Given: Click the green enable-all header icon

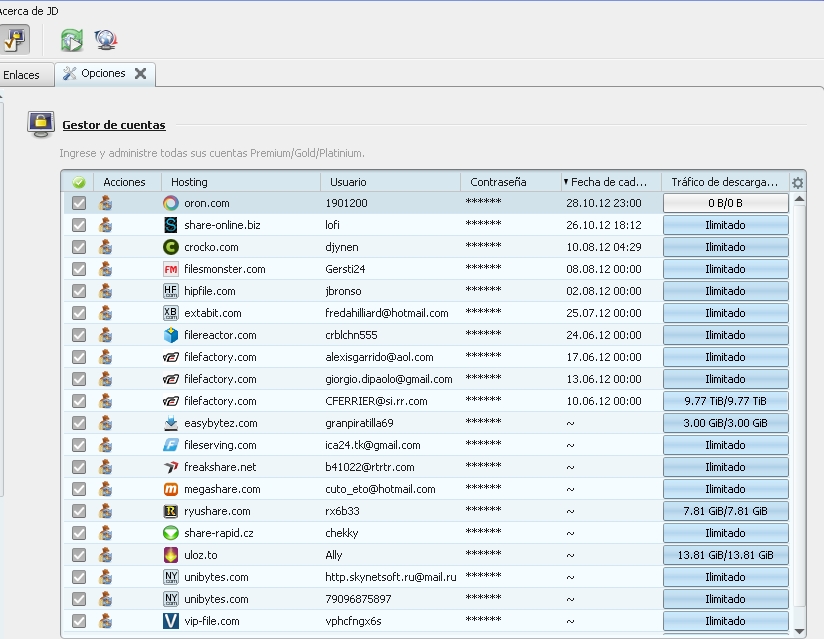Looking at the screenshot, I should [x=79, y=182].
